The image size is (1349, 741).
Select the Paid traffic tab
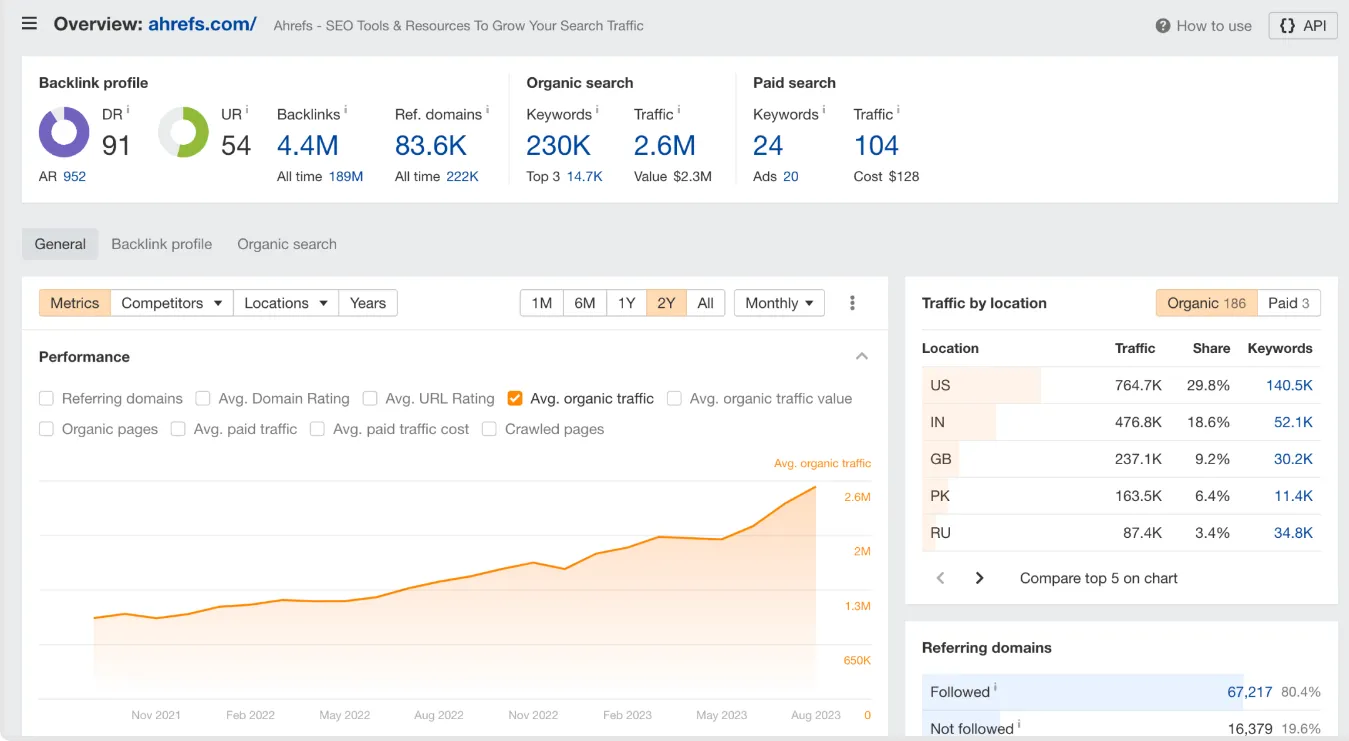[1288, 303]
